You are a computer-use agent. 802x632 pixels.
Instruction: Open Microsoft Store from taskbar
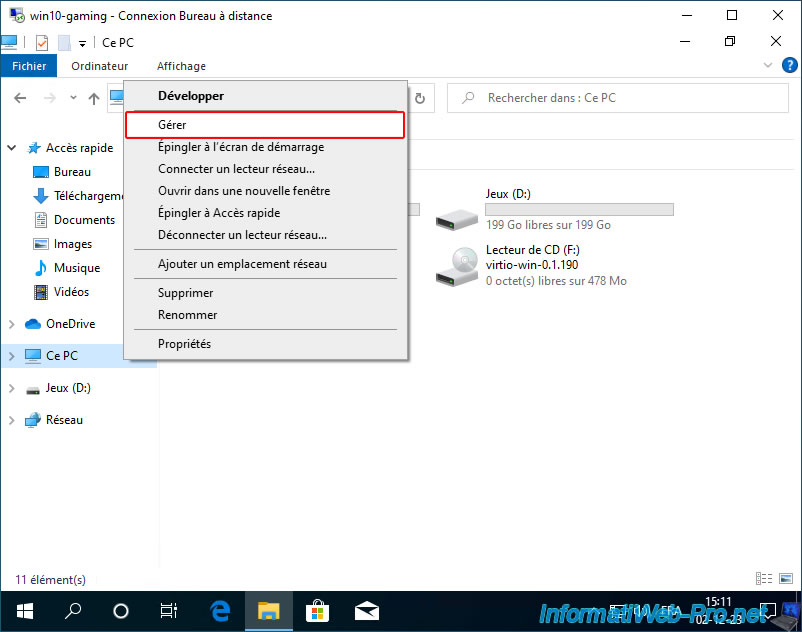click(317, 611)
